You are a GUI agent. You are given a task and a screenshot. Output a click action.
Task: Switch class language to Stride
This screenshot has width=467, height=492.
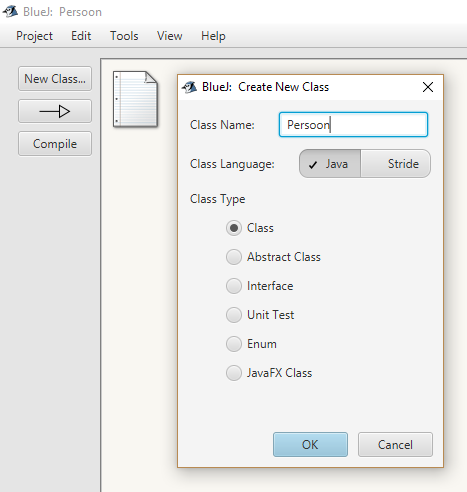[396, 164]
